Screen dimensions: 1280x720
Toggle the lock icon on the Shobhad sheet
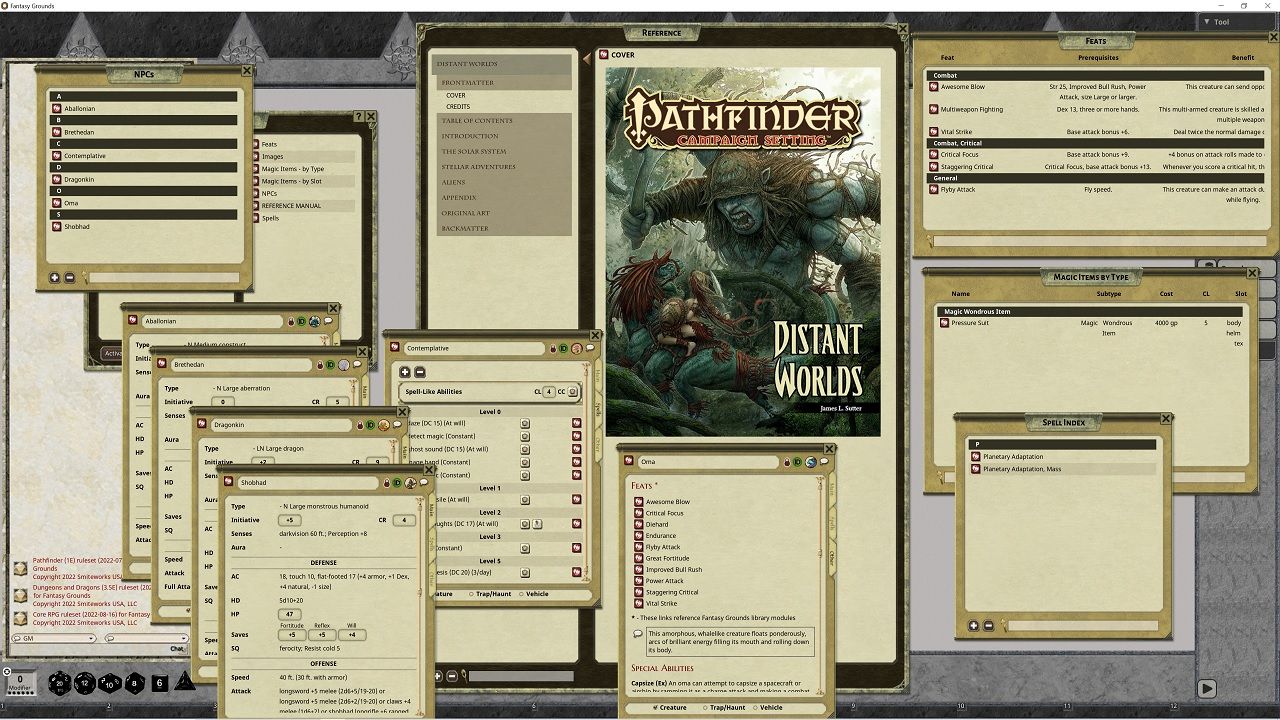tap(385, 483)
